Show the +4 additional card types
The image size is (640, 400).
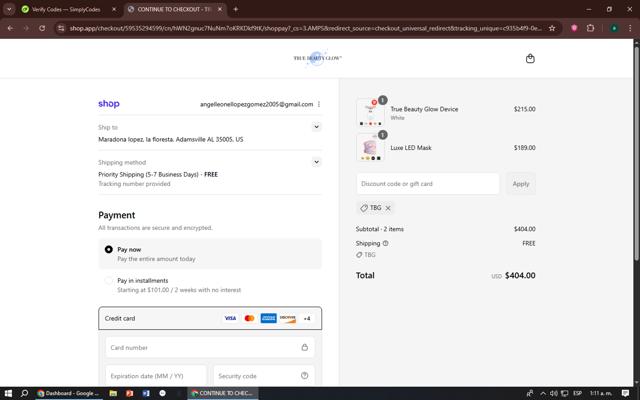click(x=307, y=318)
